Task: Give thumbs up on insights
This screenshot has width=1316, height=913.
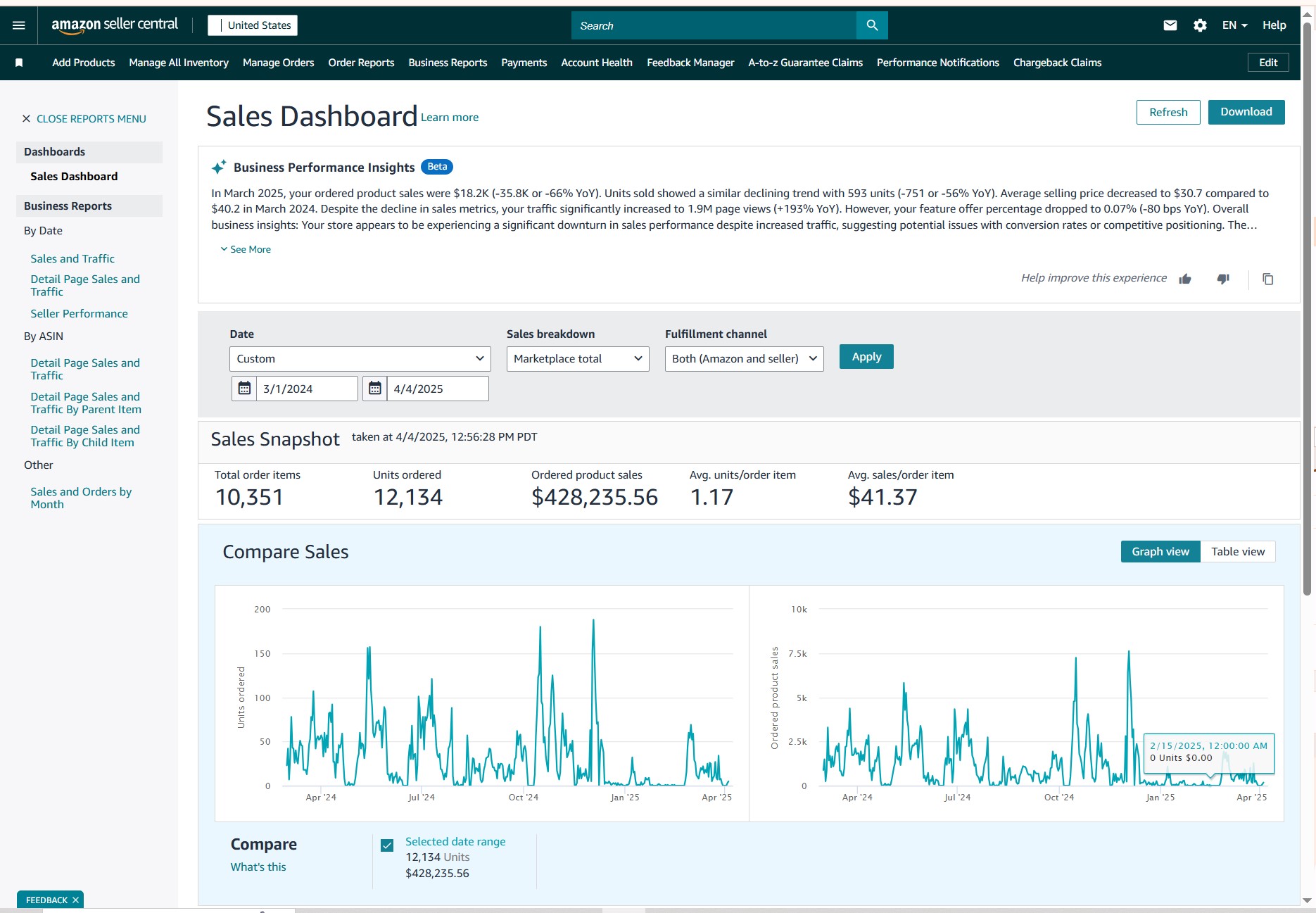Action: pos(1185,279)
